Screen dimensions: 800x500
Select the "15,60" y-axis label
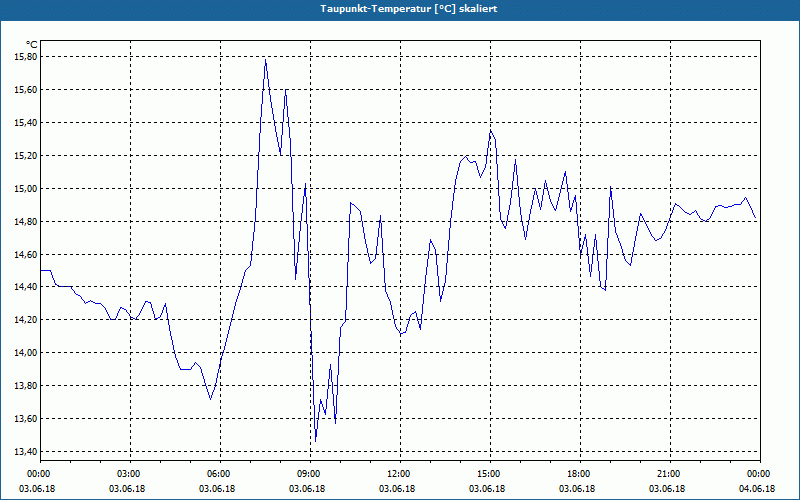(x=26, y=90)
